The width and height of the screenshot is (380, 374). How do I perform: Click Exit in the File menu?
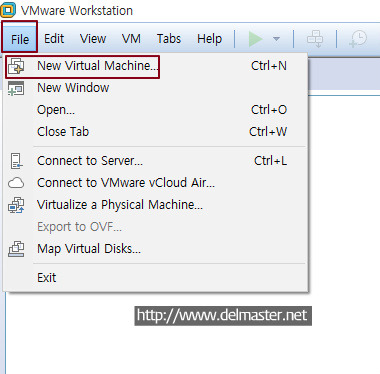(x=155, y=278)
